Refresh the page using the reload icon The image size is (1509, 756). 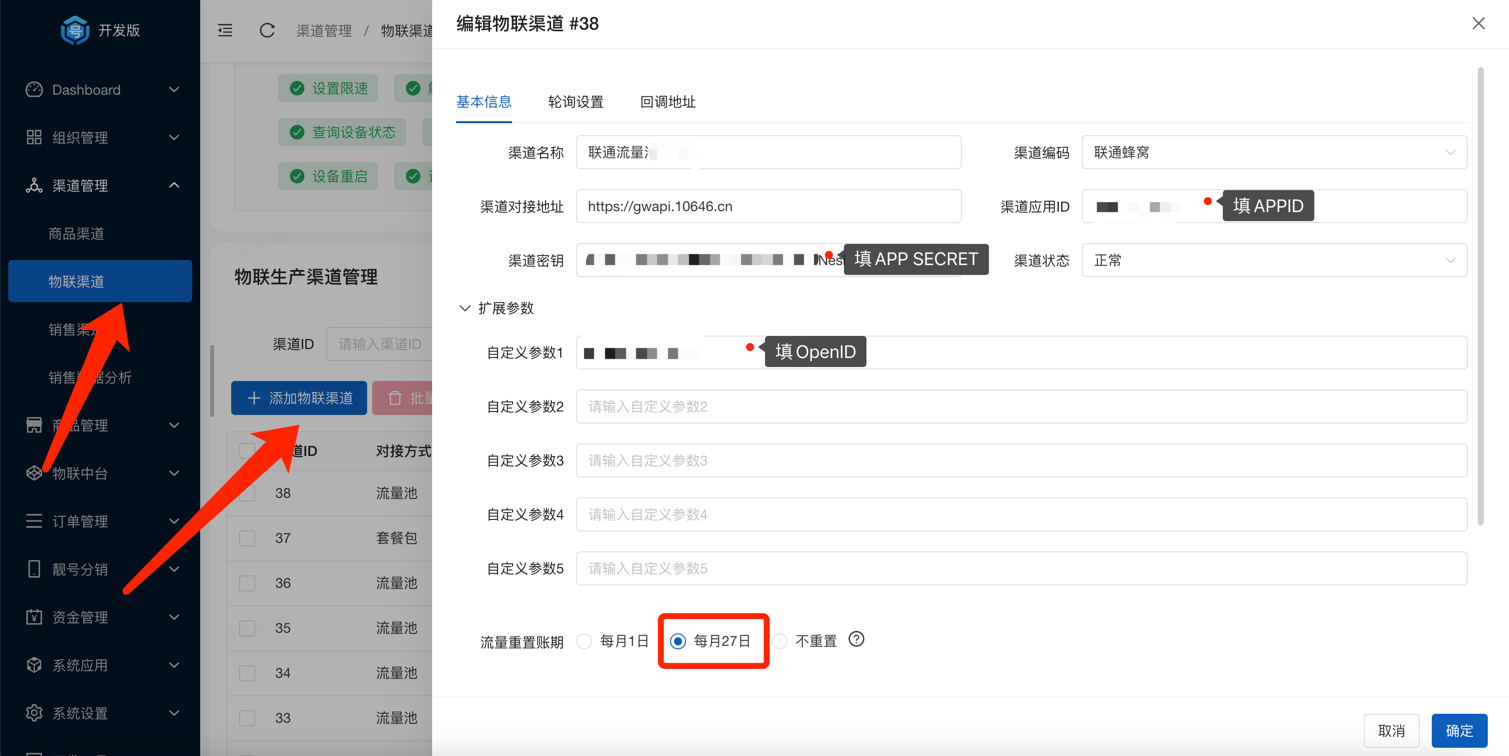pos(266,30)
